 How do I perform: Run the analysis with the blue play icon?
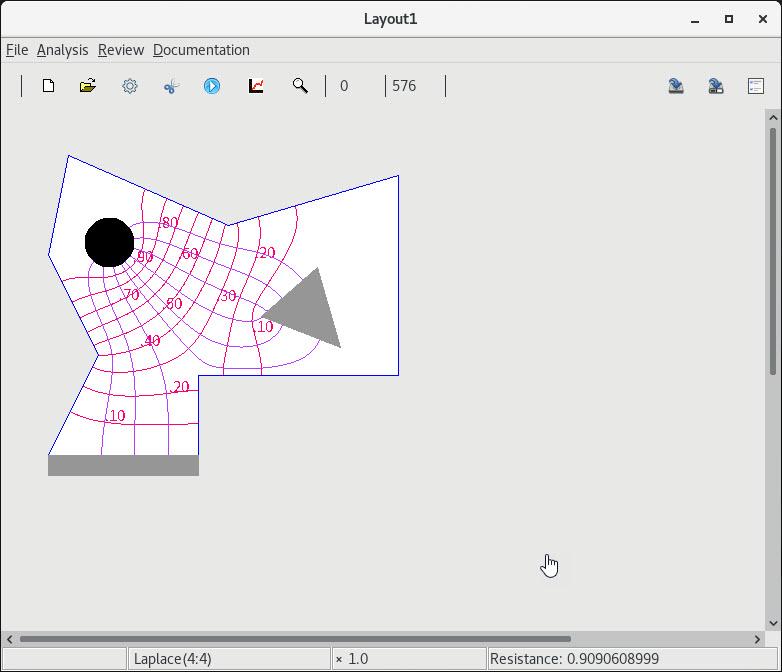[x=212, y=86]
